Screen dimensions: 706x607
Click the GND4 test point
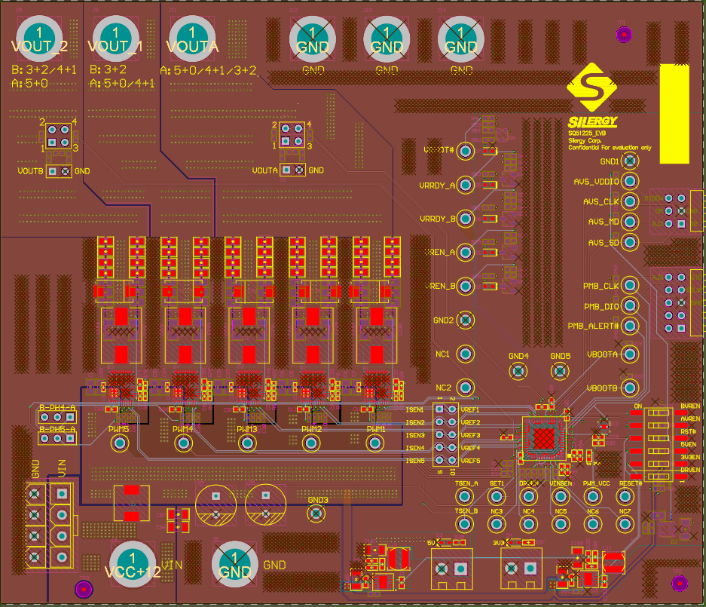pyautogui.click(x=517, y=371)
